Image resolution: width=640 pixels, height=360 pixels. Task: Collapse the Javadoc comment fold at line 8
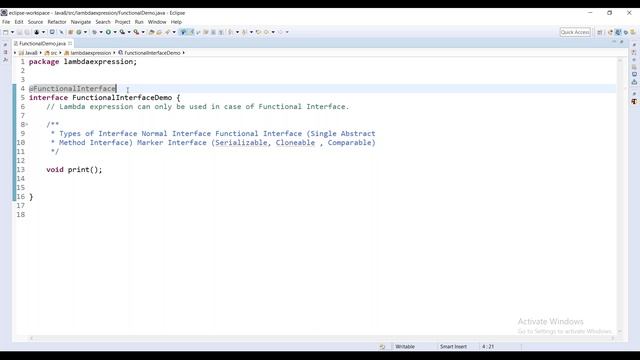[x=27, y=124]
